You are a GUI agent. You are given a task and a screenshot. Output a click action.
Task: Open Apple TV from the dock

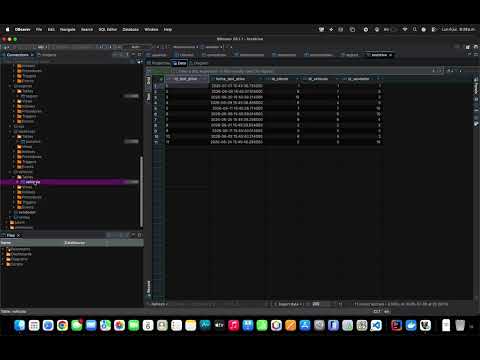[219, 325]
